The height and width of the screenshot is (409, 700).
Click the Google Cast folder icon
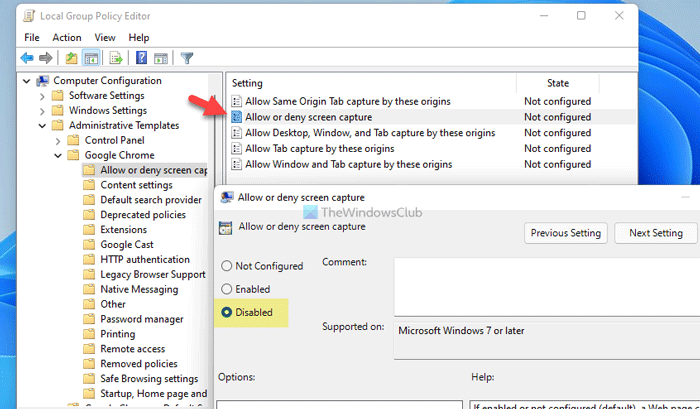(89, 245)
